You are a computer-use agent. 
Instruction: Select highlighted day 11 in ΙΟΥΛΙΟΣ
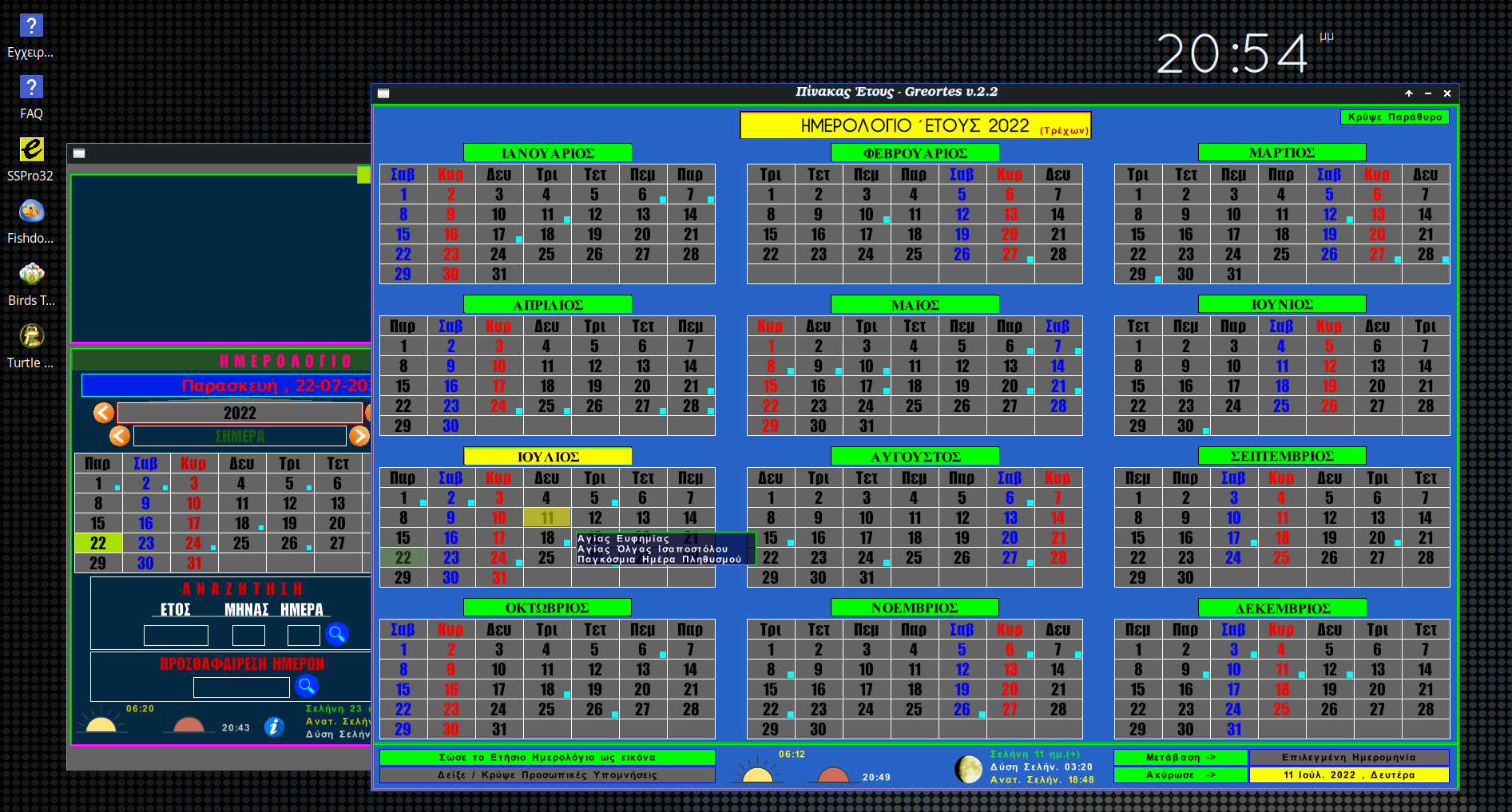[x=547, y=517]
